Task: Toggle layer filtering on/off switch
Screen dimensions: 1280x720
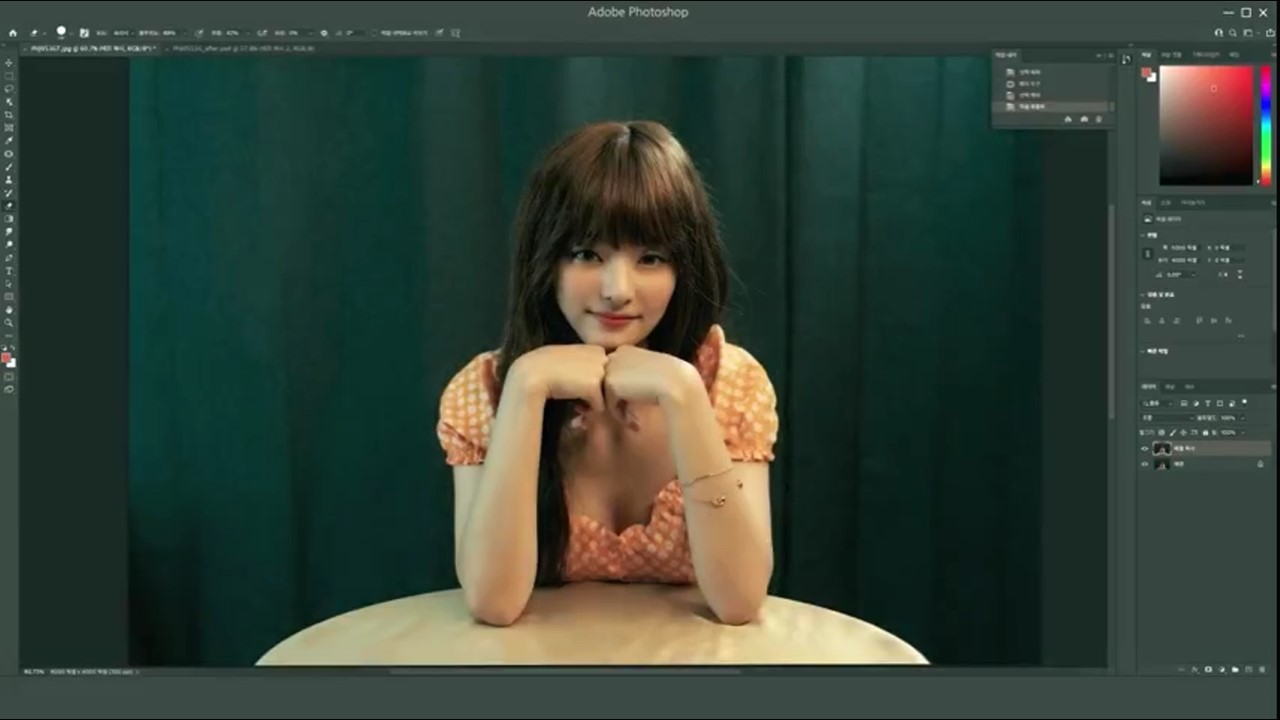Action: [1245, 401]
